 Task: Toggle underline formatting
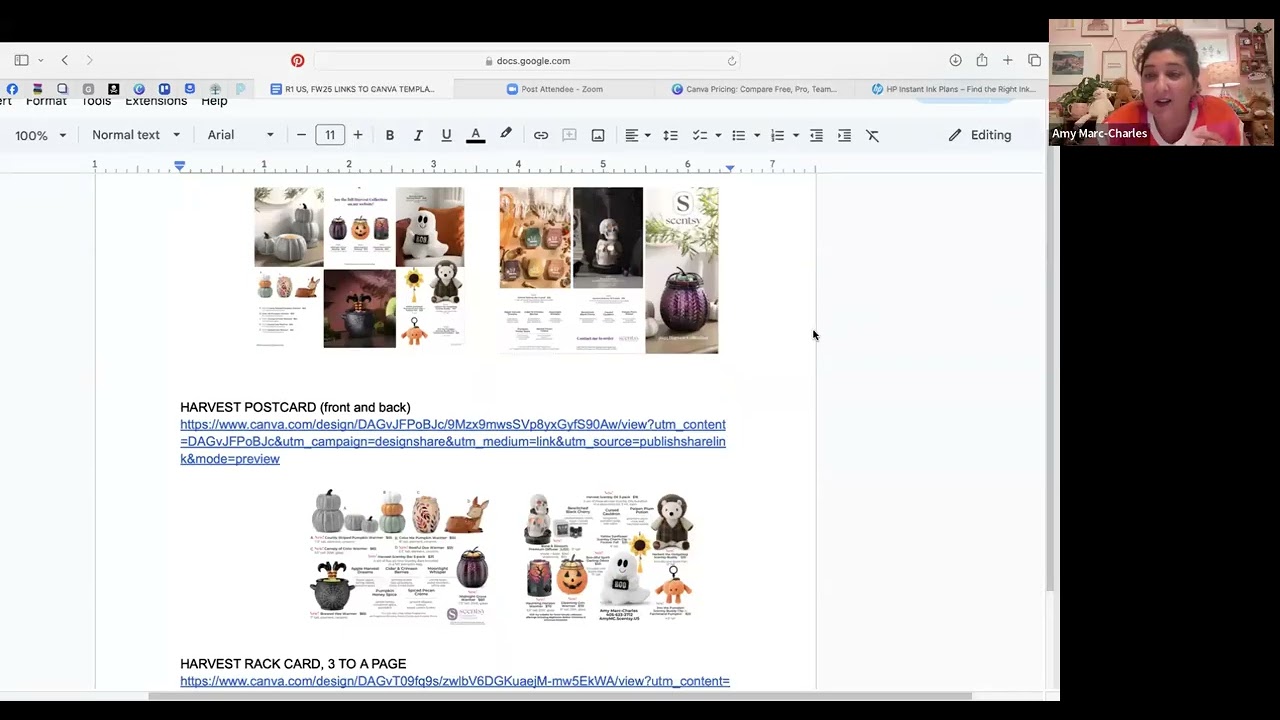[x=446, y=135]
